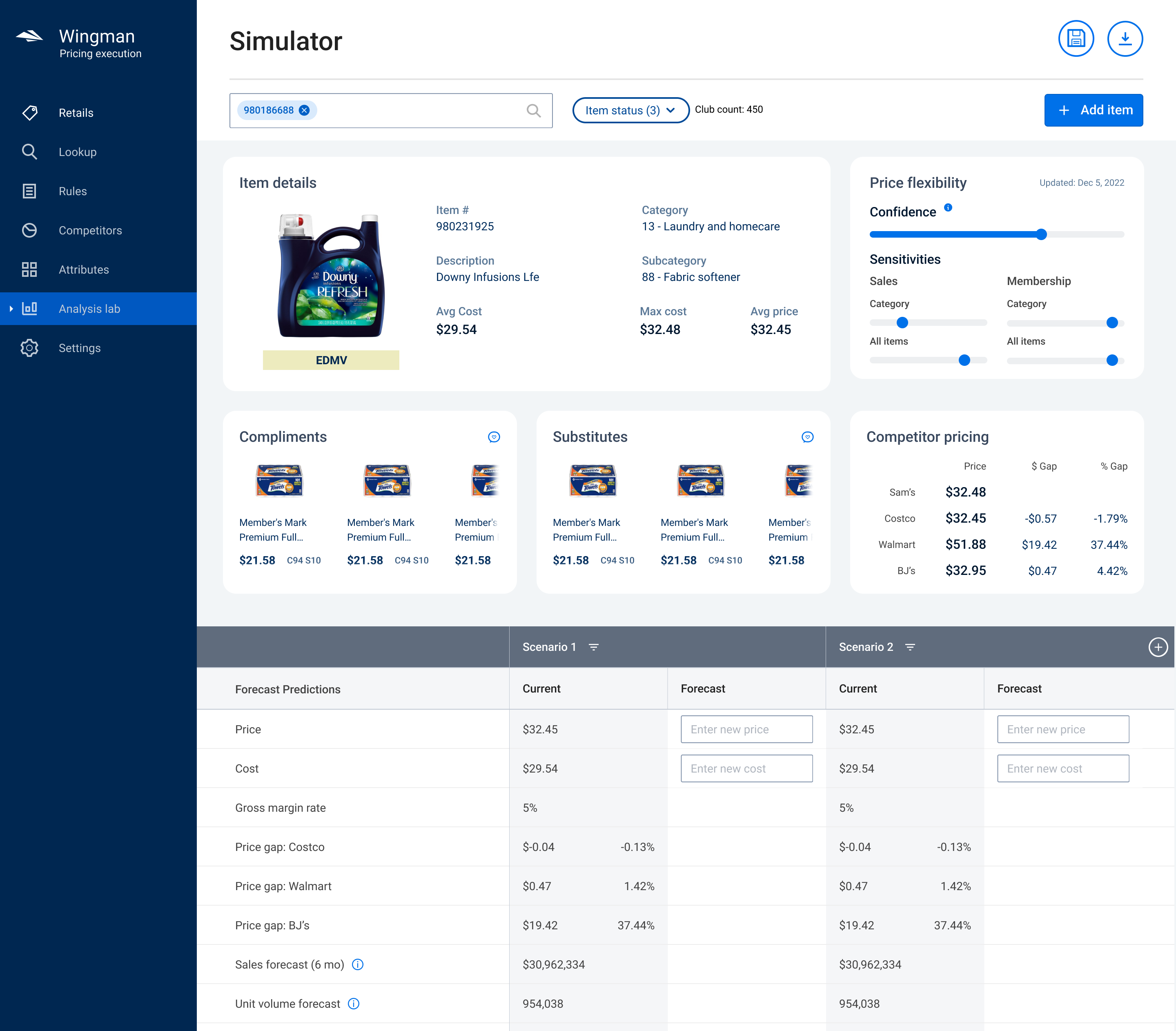This screenshot has height=1031, width=1176.
Task: Click the Enter new price field in Scenario 1
Action: click(x=746, y=729)
